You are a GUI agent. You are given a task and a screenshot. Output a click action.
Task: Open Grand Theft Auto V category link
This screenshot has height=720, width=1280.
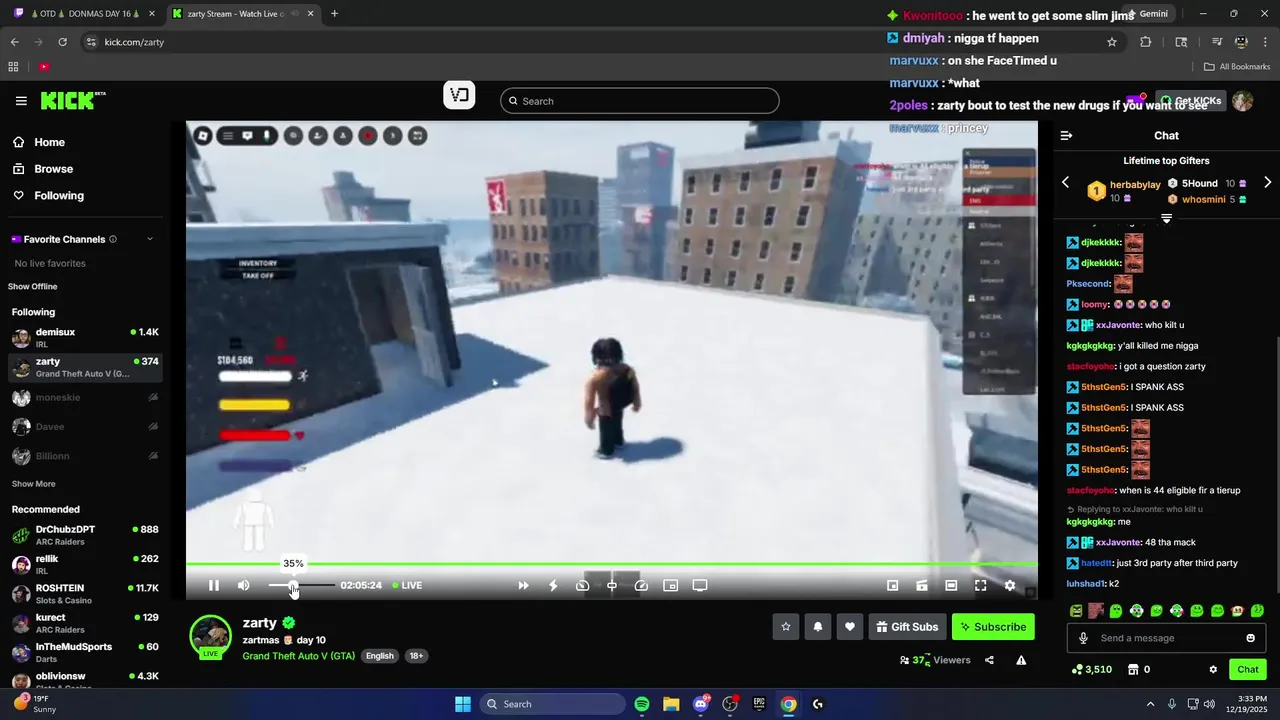[298, 656]
